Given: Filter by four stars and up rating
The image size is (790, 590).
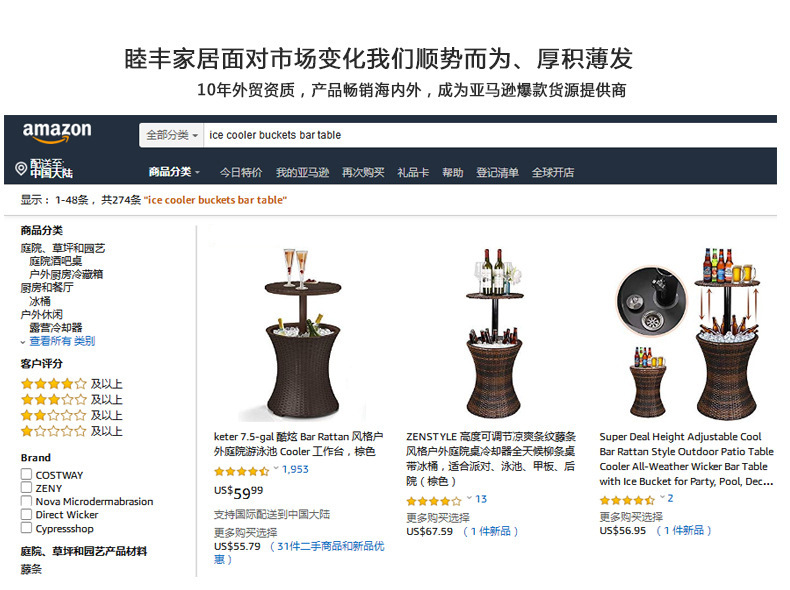Looking at the screenshot, I should (72, 384).
